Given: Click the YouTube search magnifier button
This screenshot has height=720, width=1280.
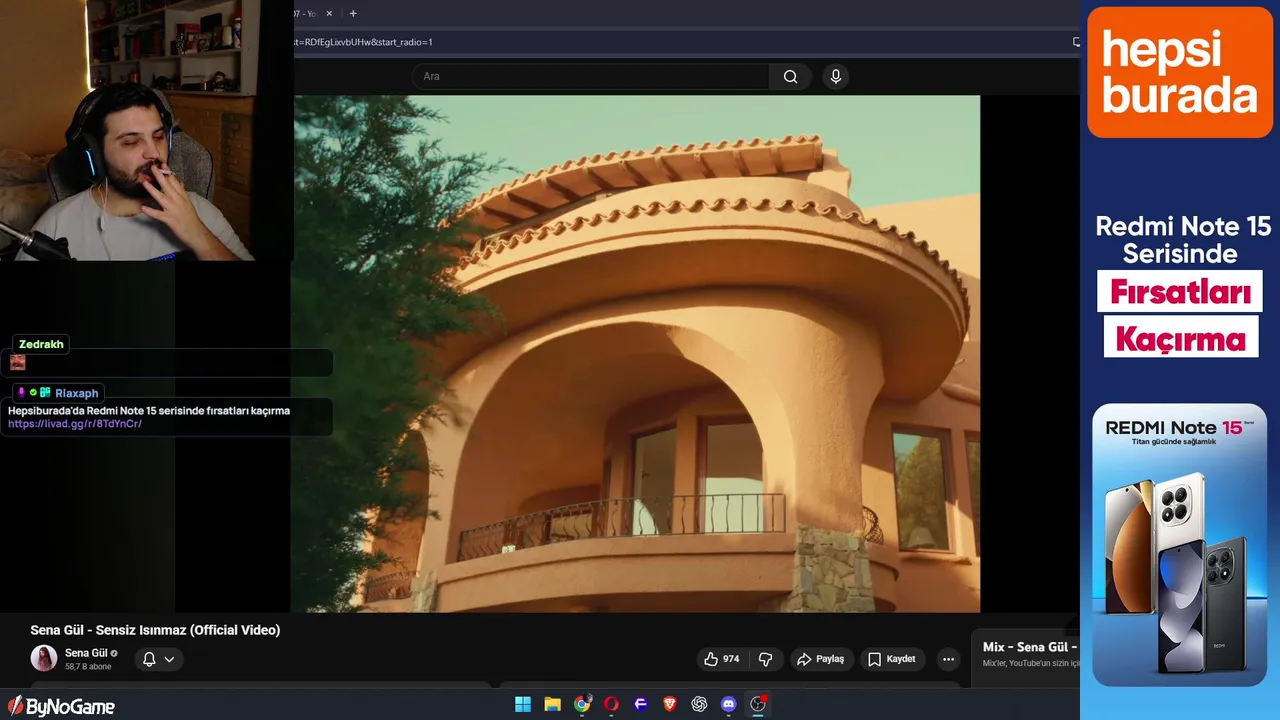Looking at the screenshot, I should pos(790,77).
